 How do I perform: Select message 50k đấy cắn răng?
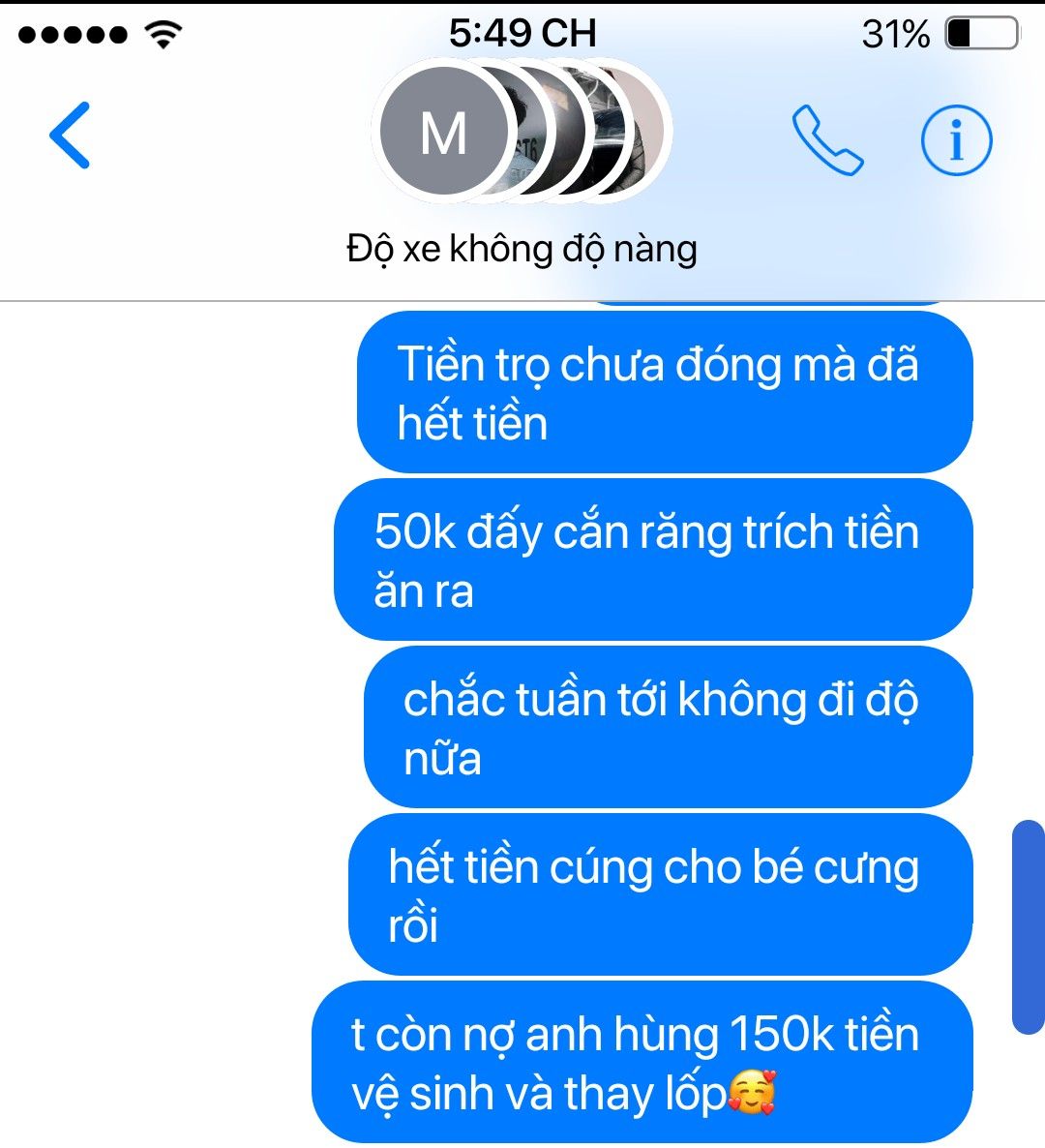pyautogui.click(x=653, y=560)
